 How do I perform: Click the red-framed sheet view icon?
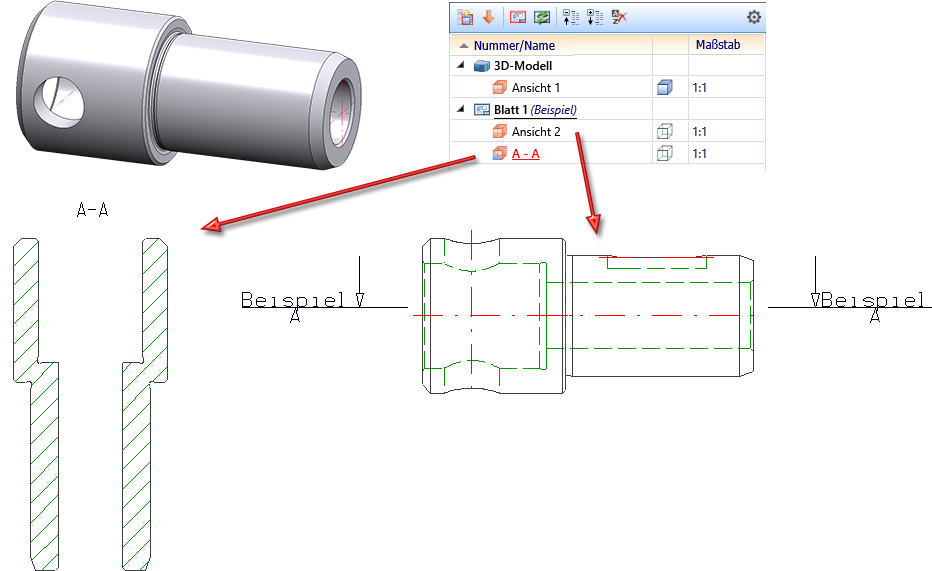pyautogui.click(x=518, y=17)
